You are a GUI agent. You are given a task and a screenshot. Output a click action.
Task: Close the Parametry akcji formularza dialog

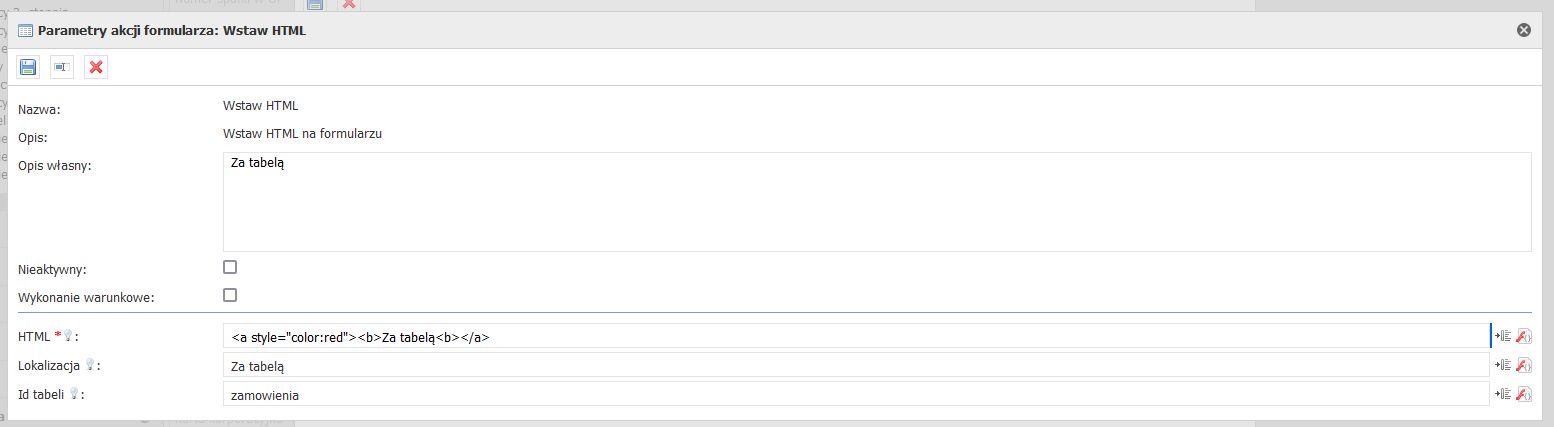pos(1524,30)
